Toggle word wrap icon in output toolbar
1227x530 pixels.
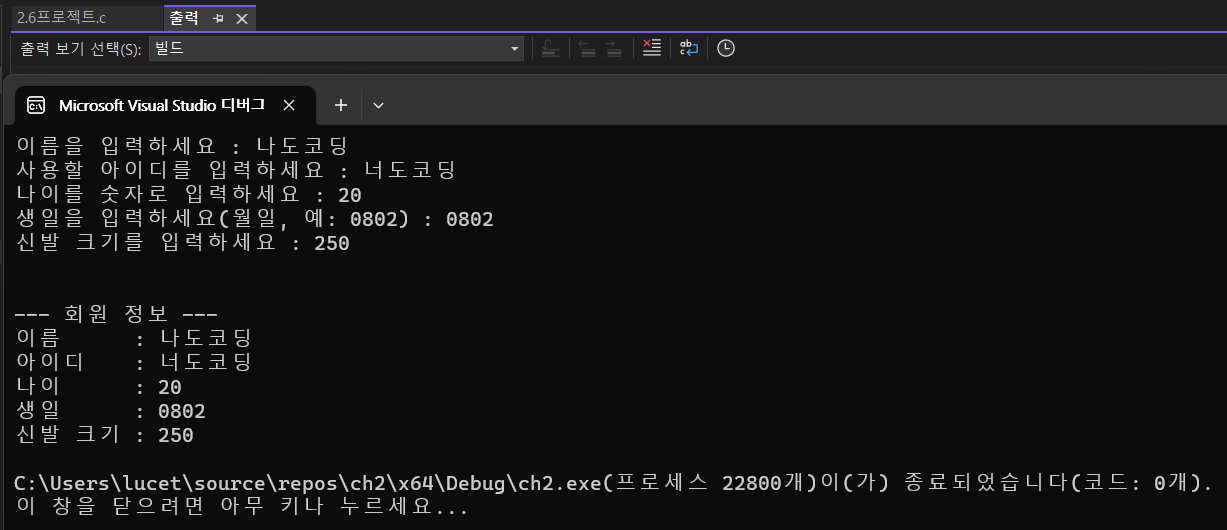coord(689,48)
